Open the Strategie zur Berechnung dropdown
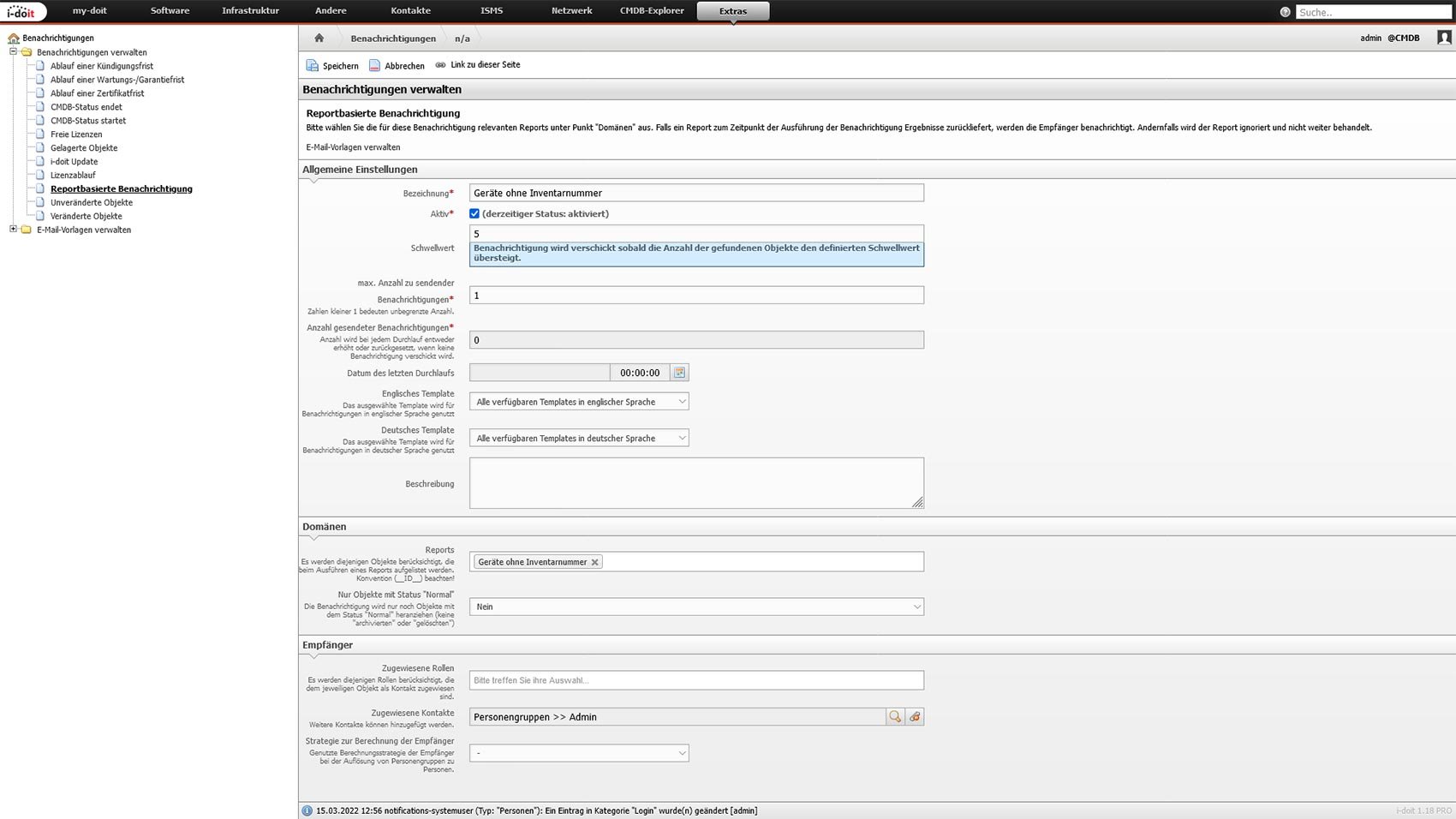Viewport: 1456px width, 819px height. point(579,753)
